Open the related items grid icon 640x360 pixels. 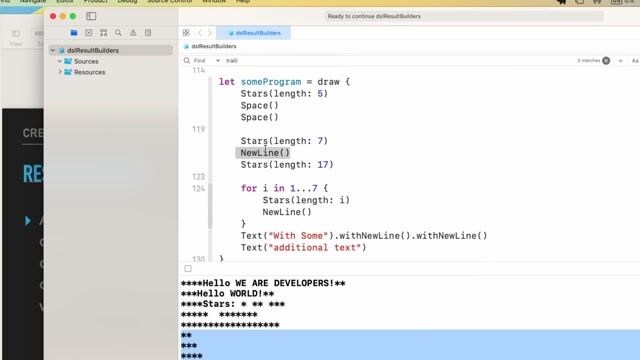click(x=186, y=33)
